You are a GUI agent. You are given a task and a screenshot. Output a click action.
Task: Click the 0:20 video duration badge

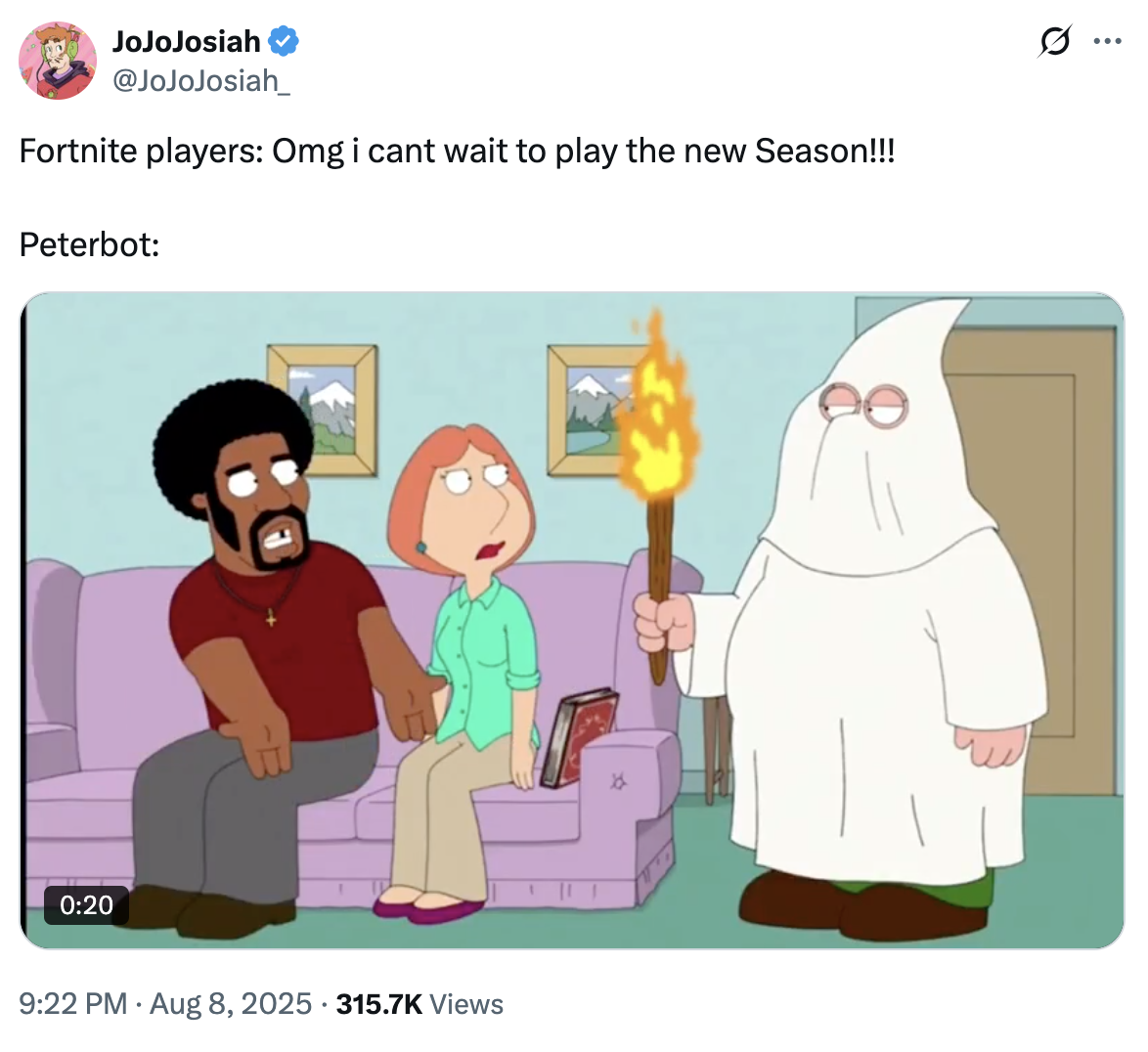[x=86, y=904]
